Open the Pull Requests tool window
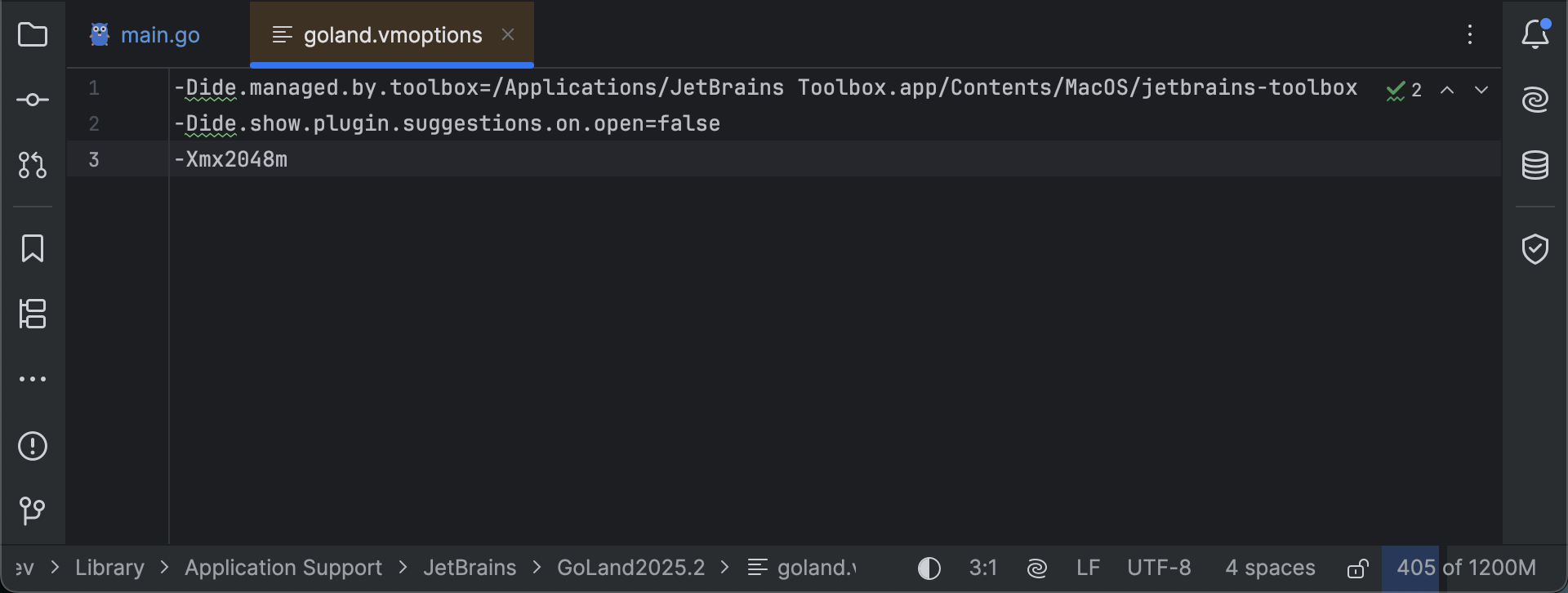The width and height of the screenshot is (1568, 593). click(x=33, y=165)
